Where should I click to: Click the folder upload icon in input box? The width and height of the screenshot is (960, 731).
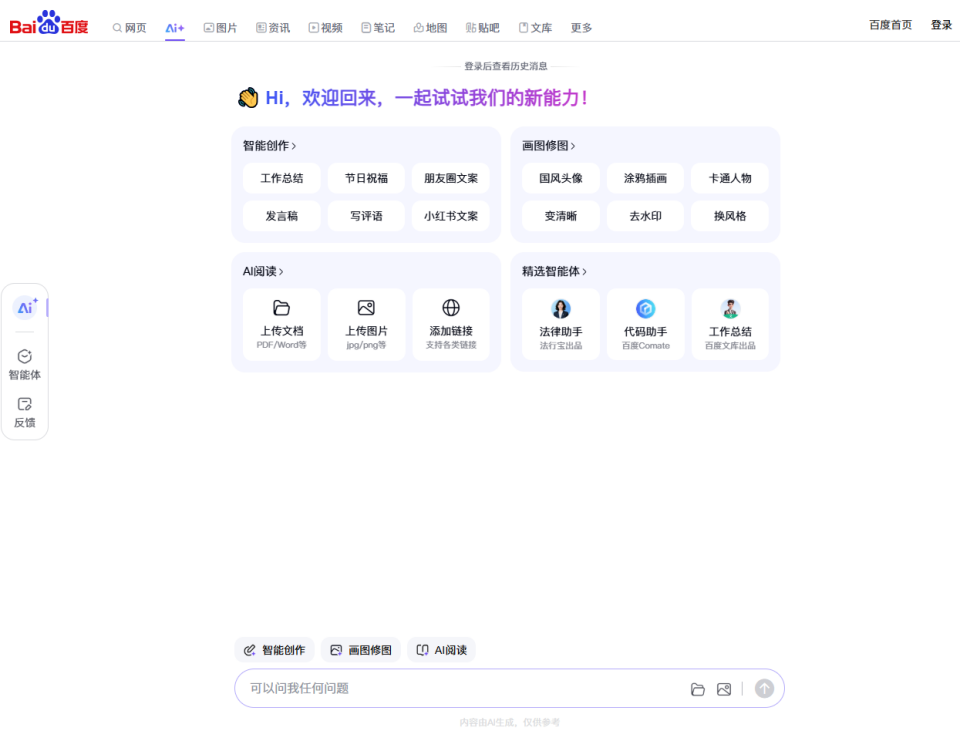click(697, 689)
